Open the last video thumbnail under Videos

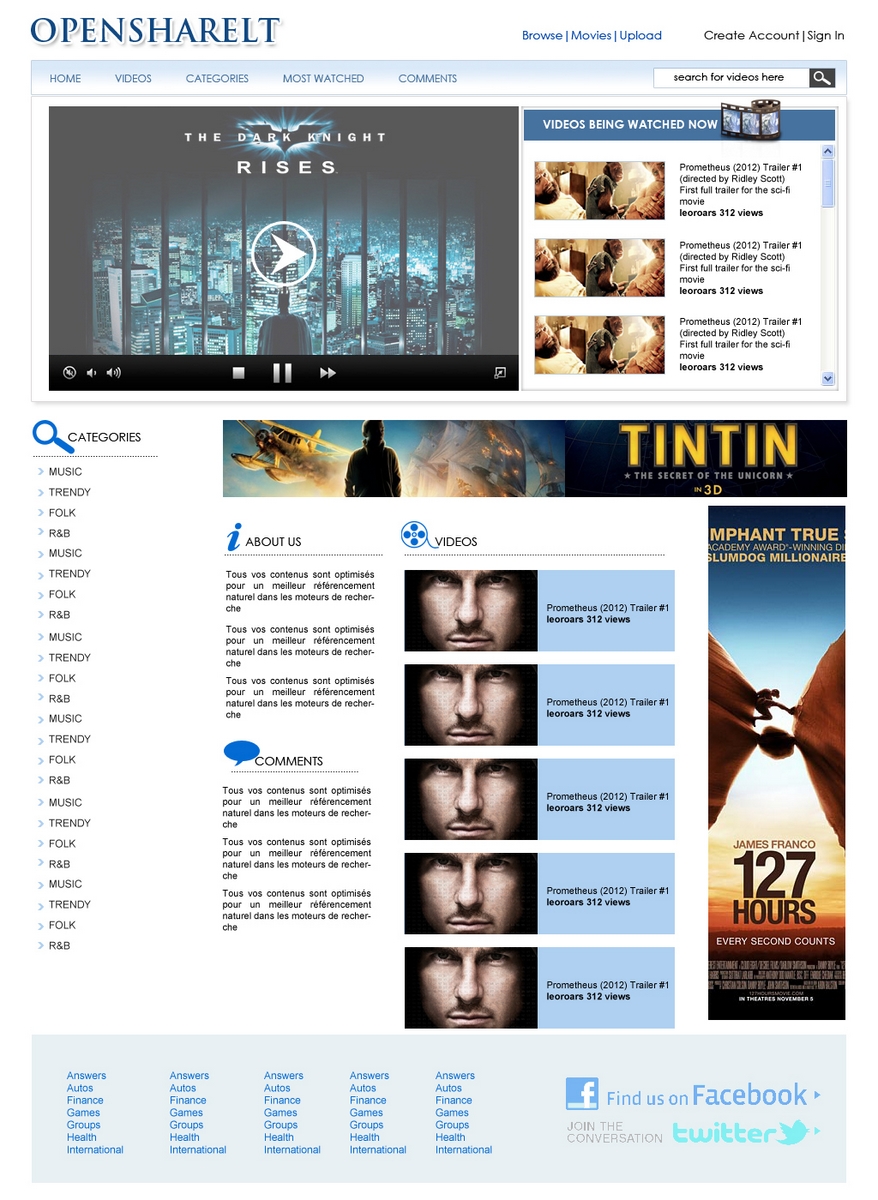tap(471, 988)
